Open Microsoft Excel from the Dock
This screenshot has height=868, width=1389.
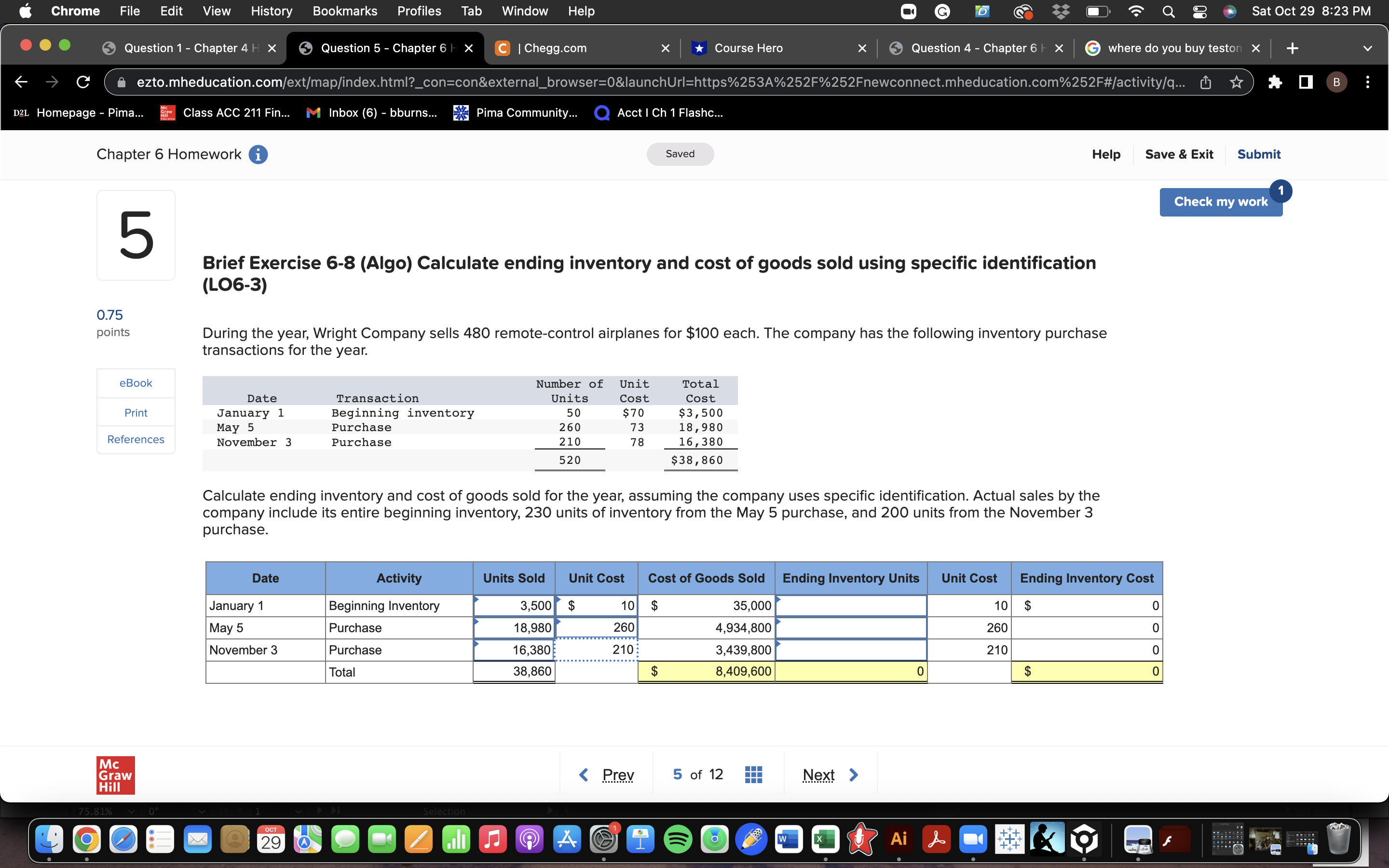click(824, 838)
